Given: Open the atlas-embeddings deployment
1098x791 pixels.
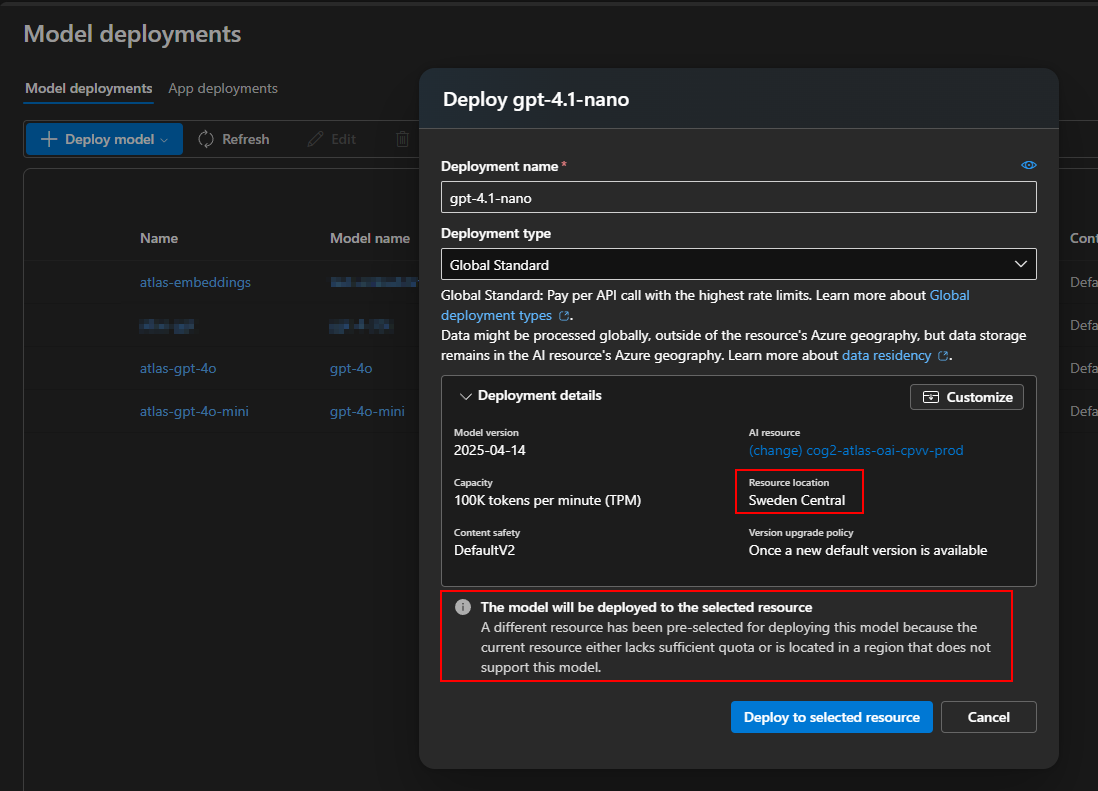Looking at the screenshot, I should point(195,282).
